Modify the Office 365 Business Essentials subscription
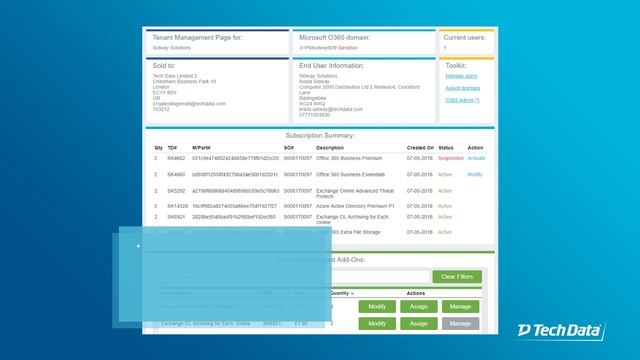The width and height of the screenshot is (640, 360). [475, 174]
